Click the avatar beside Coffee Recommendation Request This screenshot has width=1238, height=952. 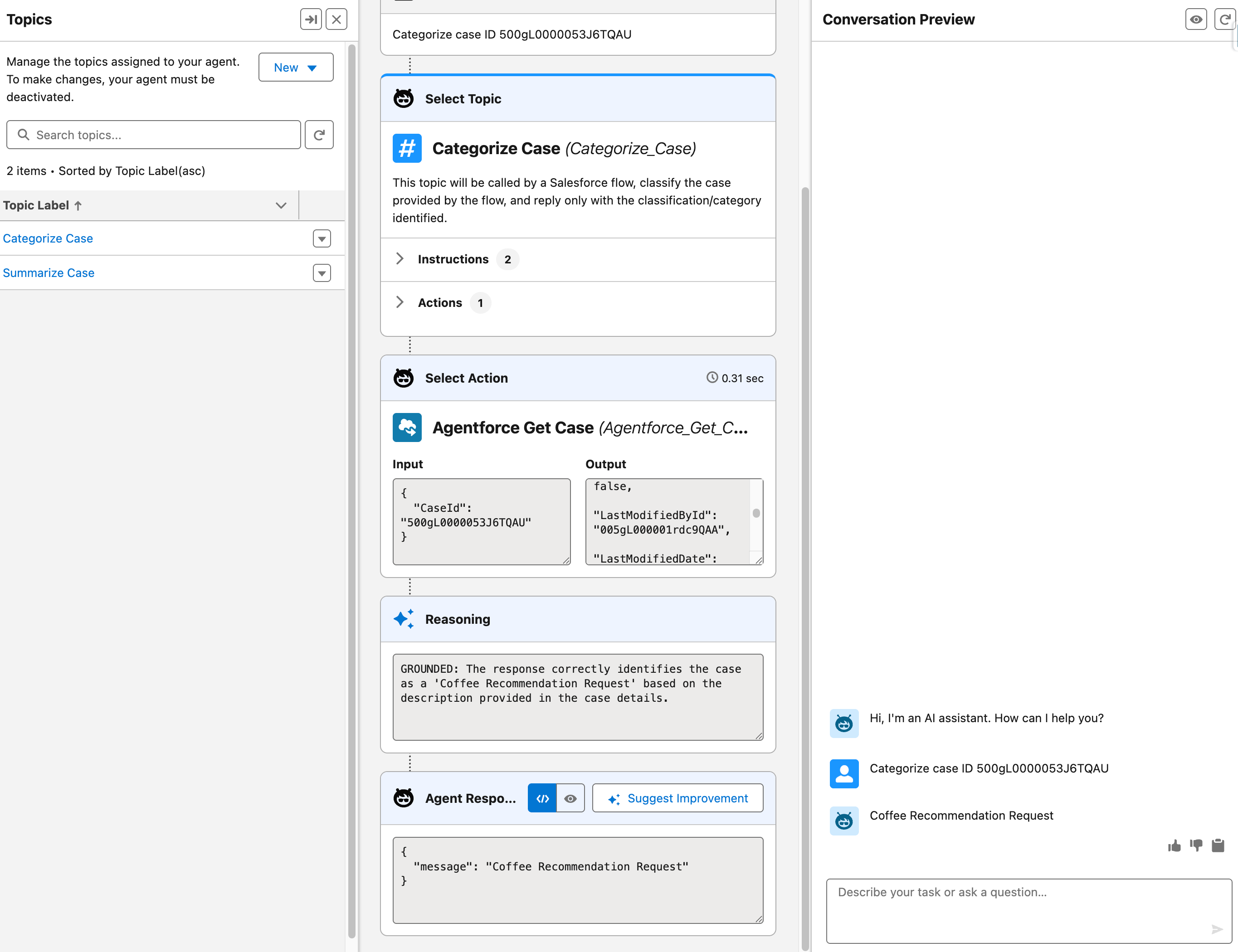[x=844, y=821]
